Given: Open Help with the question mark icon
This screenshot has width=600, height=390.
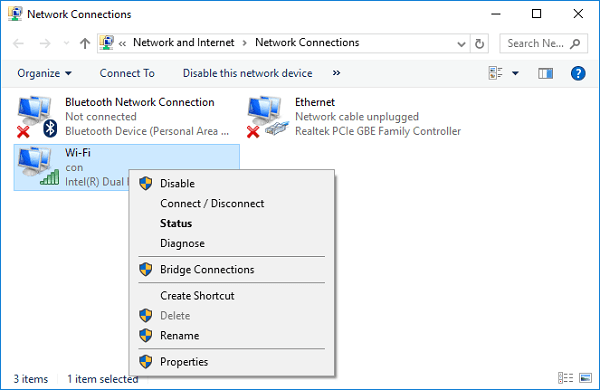Looking at the screenshot, I should pyautogui.click(x=578, y=73).
